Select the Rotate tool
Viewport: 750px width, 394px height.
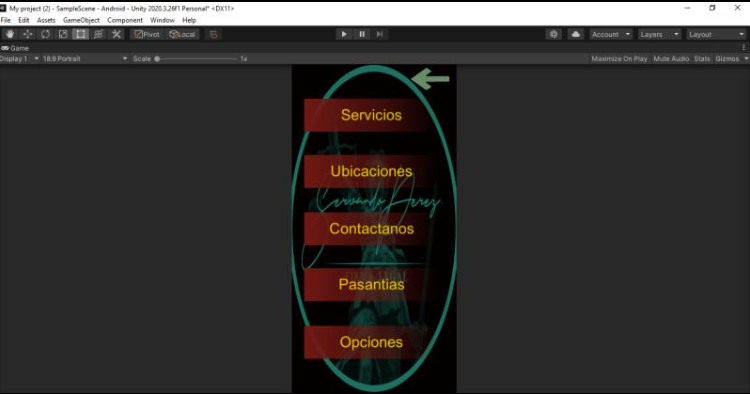(45, 34)
